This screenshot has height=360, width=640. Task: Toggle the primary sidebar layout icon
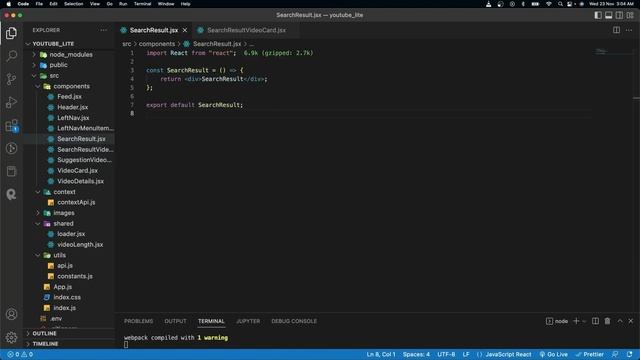598,15
